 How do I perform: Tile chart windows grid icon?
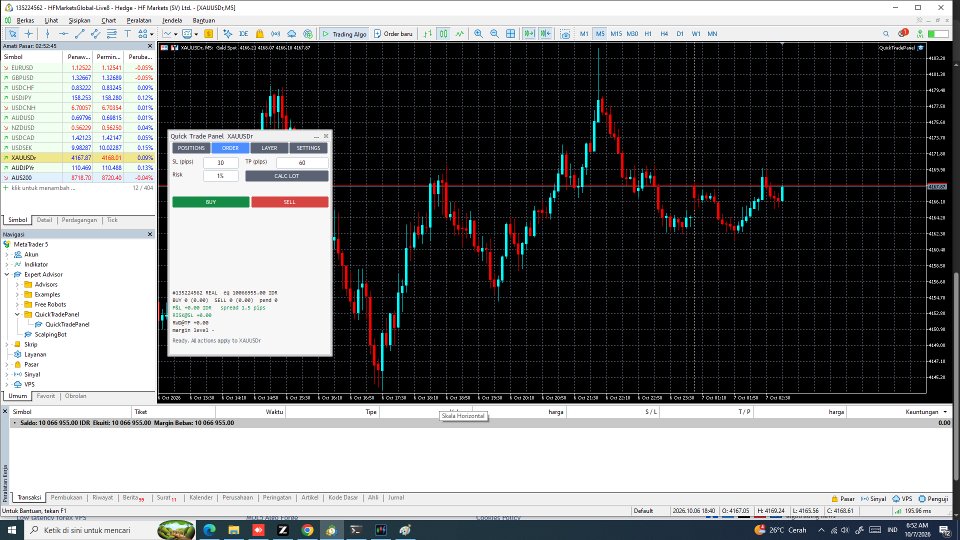pyautogui.click(x=510, y=34)
